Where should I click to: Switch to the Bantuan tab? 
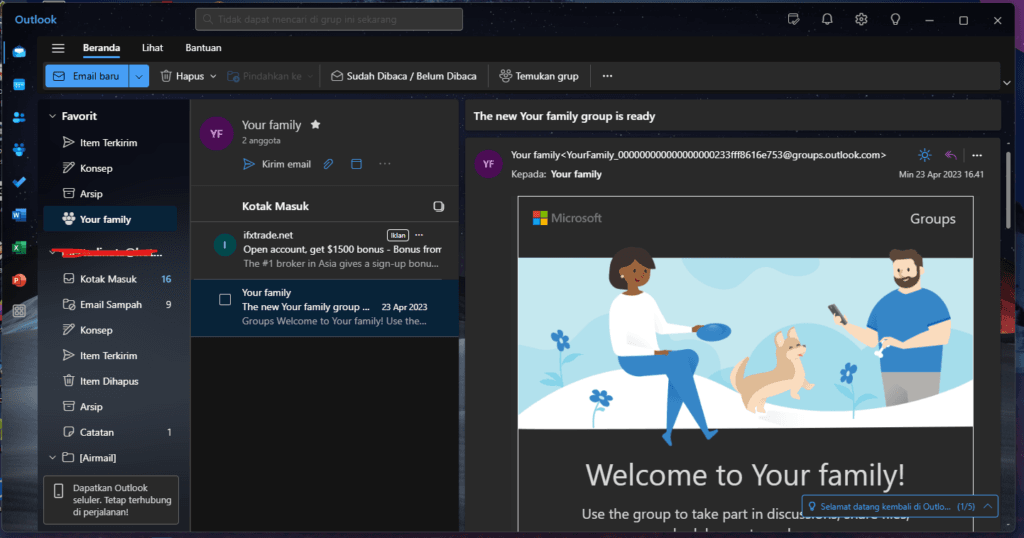click(203, 48)
